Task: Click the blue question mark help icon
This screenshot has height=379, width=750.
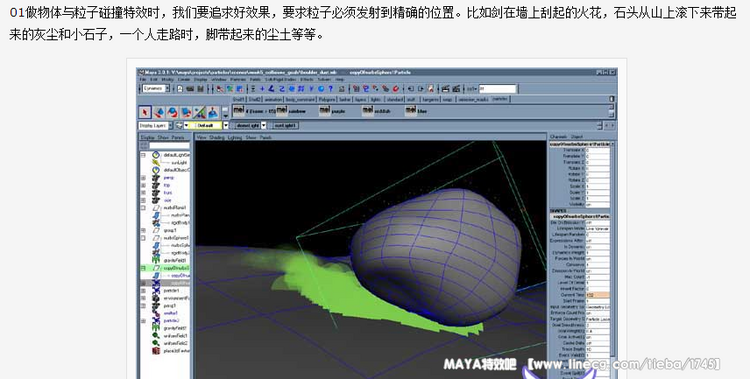Action: [x=331, y=89]
